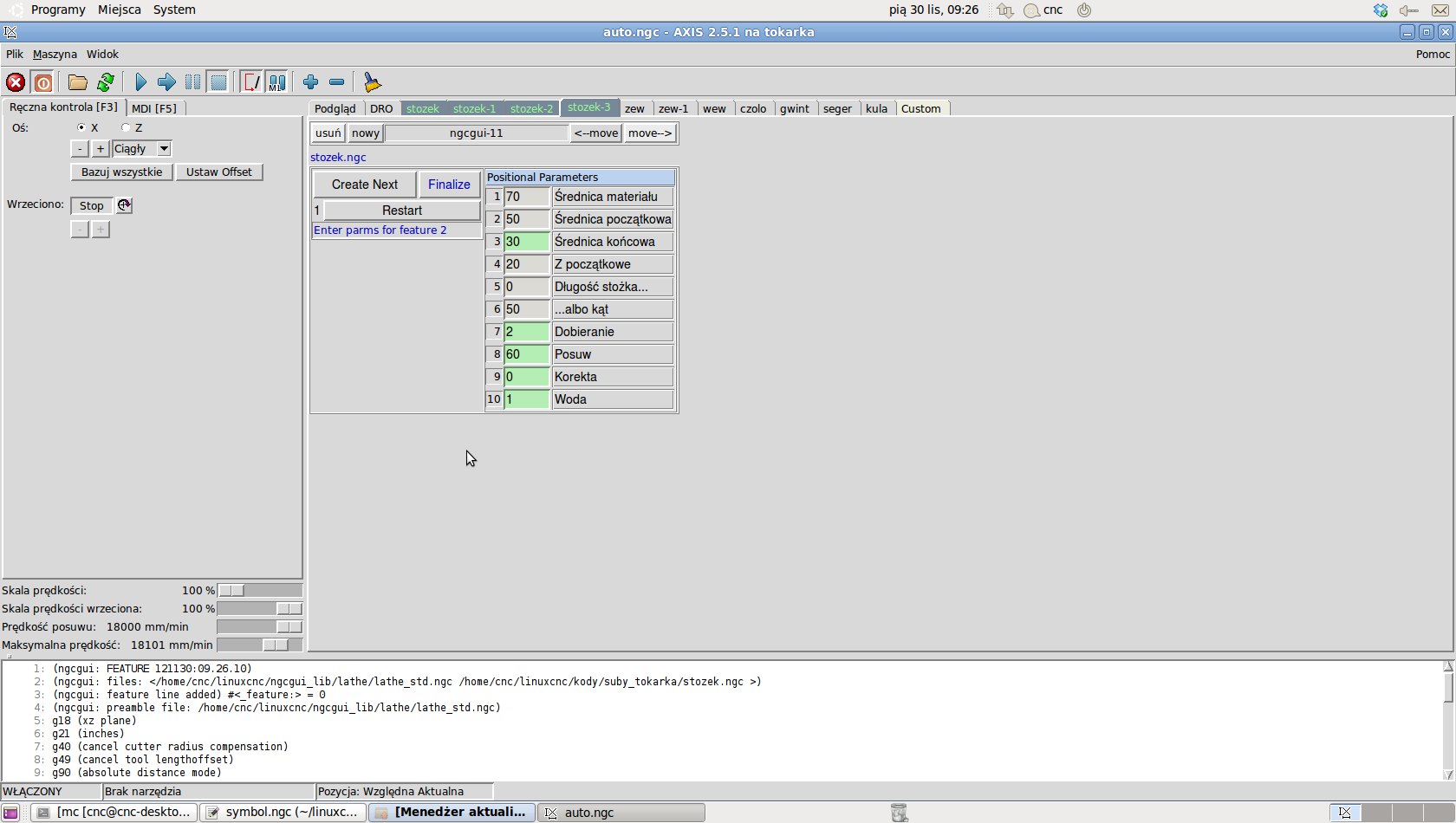Open Programy menu in top panel
The width and height of the screenshot is (1456, 823).
click(58, 10)
